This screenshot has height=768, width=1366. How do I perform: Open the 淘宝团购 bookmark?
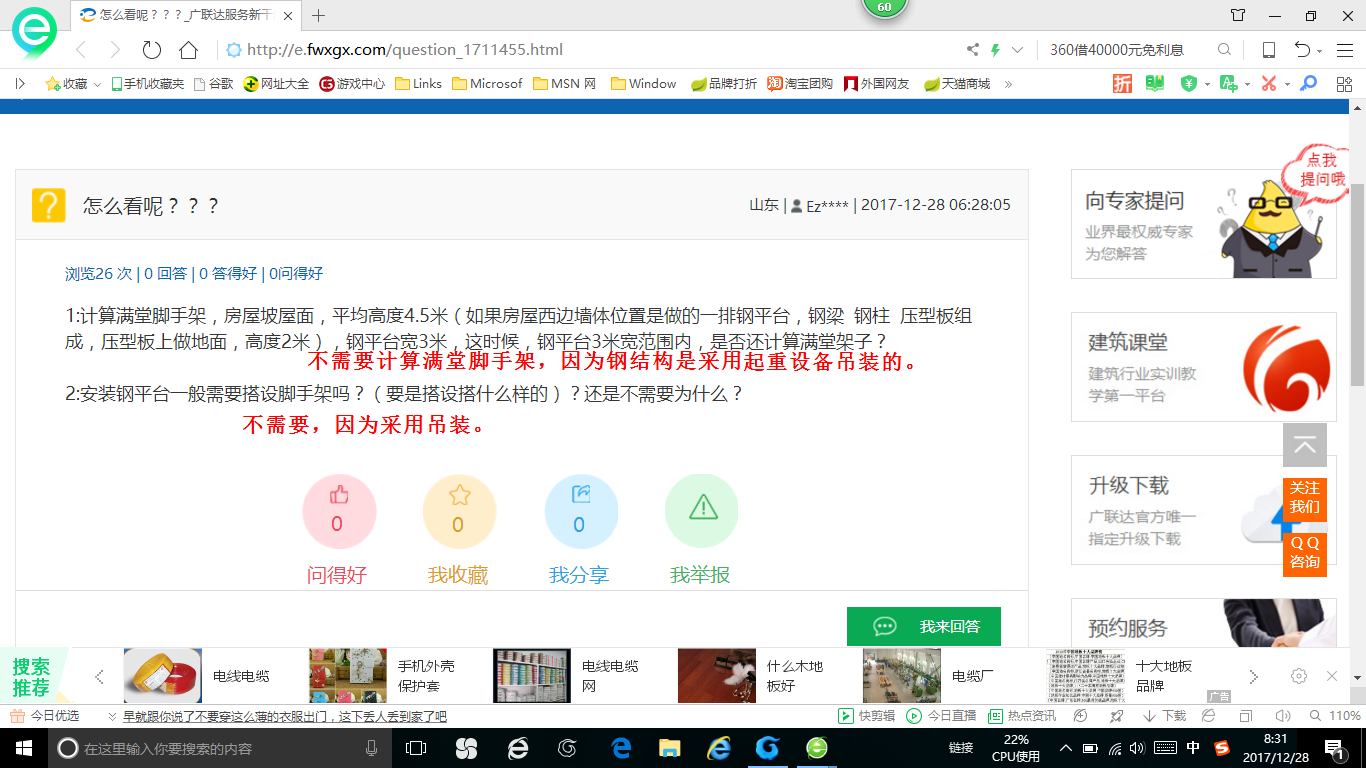[800, 84]
